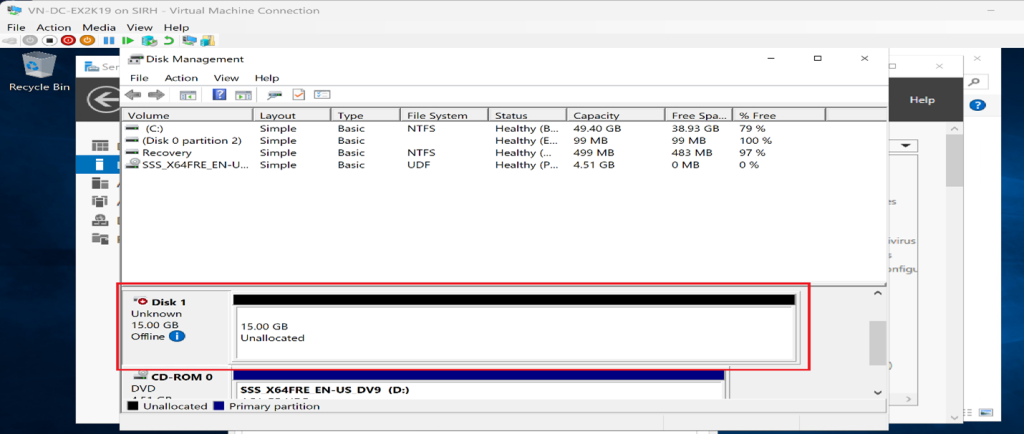Click the Offline info icon on Disk 1
The width and height of the screenshot is (1024, 434).
(x=177, y=337)
